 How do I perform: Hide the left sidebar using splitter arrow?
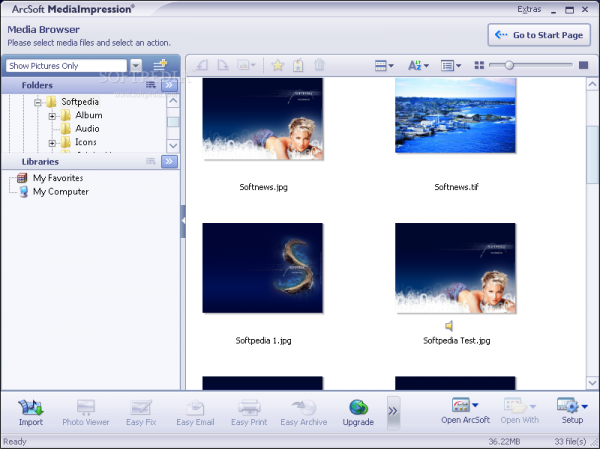click(x=183, y=222)
